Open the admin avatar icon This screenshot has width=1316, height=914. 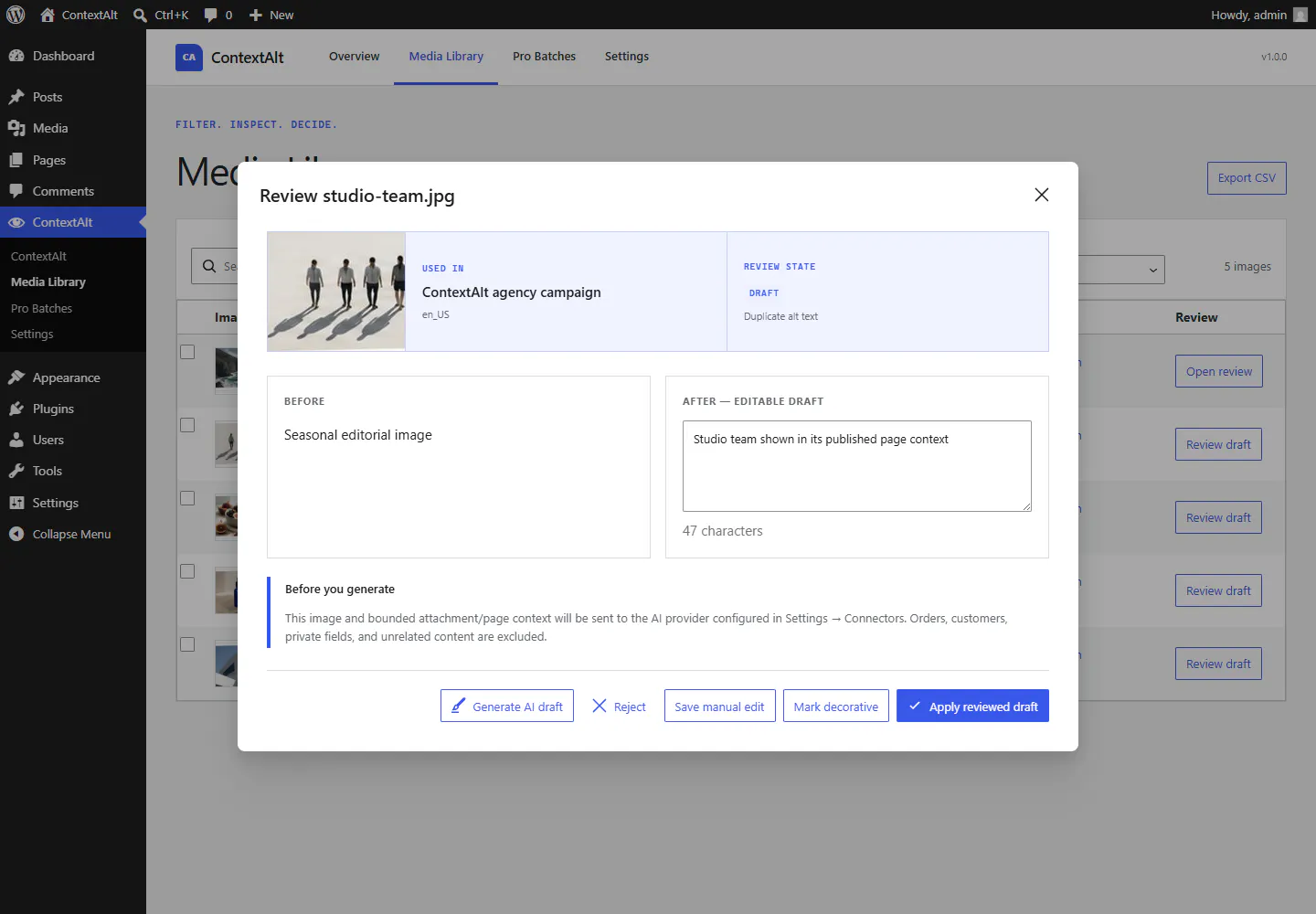click(x=1300, y=15)
